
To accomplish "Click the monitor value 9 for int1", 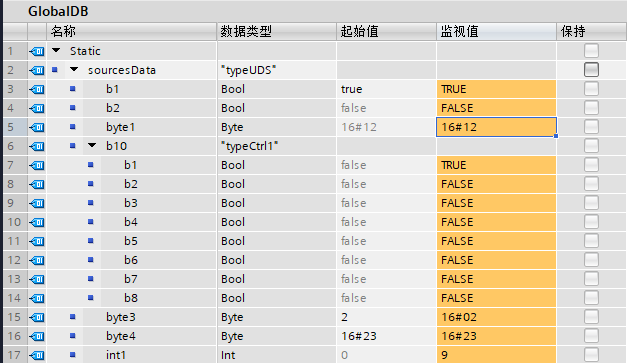I will pos(496,355).
